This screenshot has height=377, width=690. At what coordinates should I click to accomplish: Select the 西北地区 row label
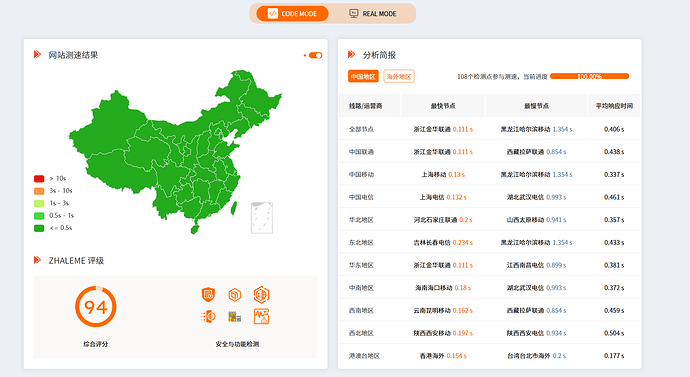(x=361, y=333)
